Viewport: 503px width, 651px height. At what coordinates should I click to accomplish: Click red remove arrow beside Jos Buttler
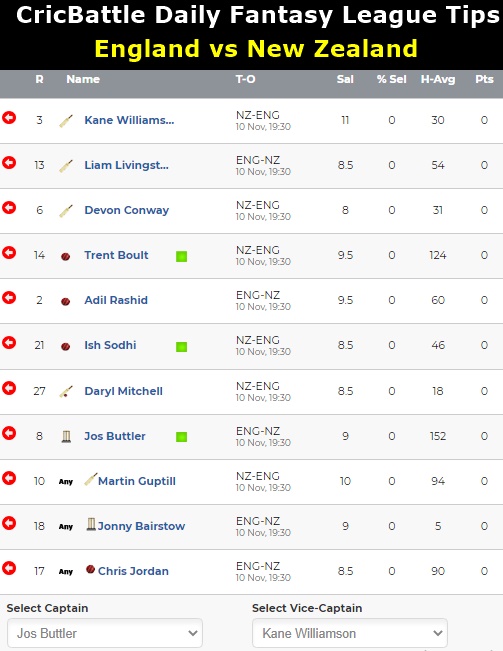pos(9,433)
